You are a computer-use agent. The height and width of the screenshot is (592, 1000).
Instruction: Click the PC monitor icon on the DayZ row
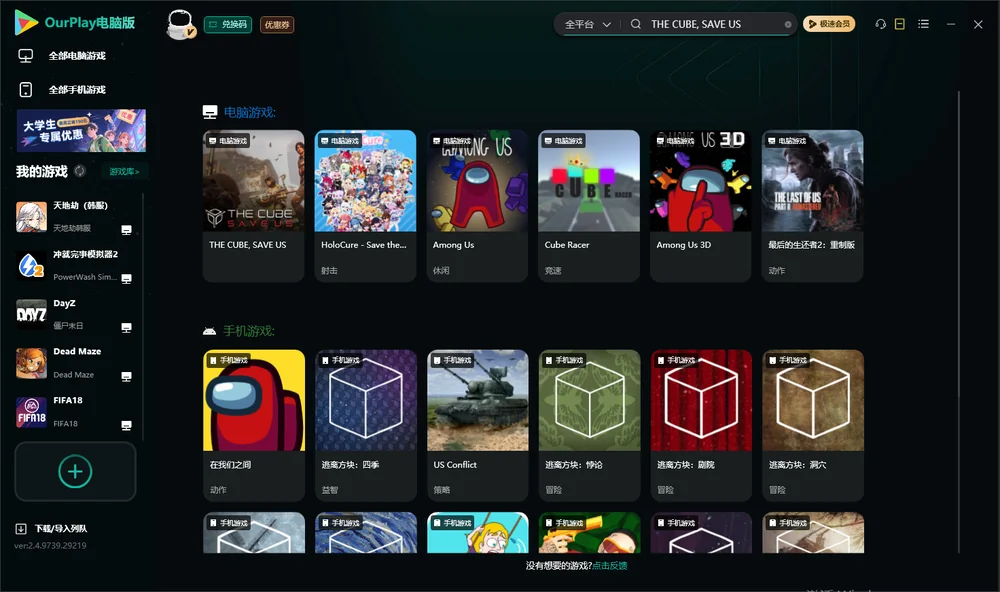[x=126, y=328]
